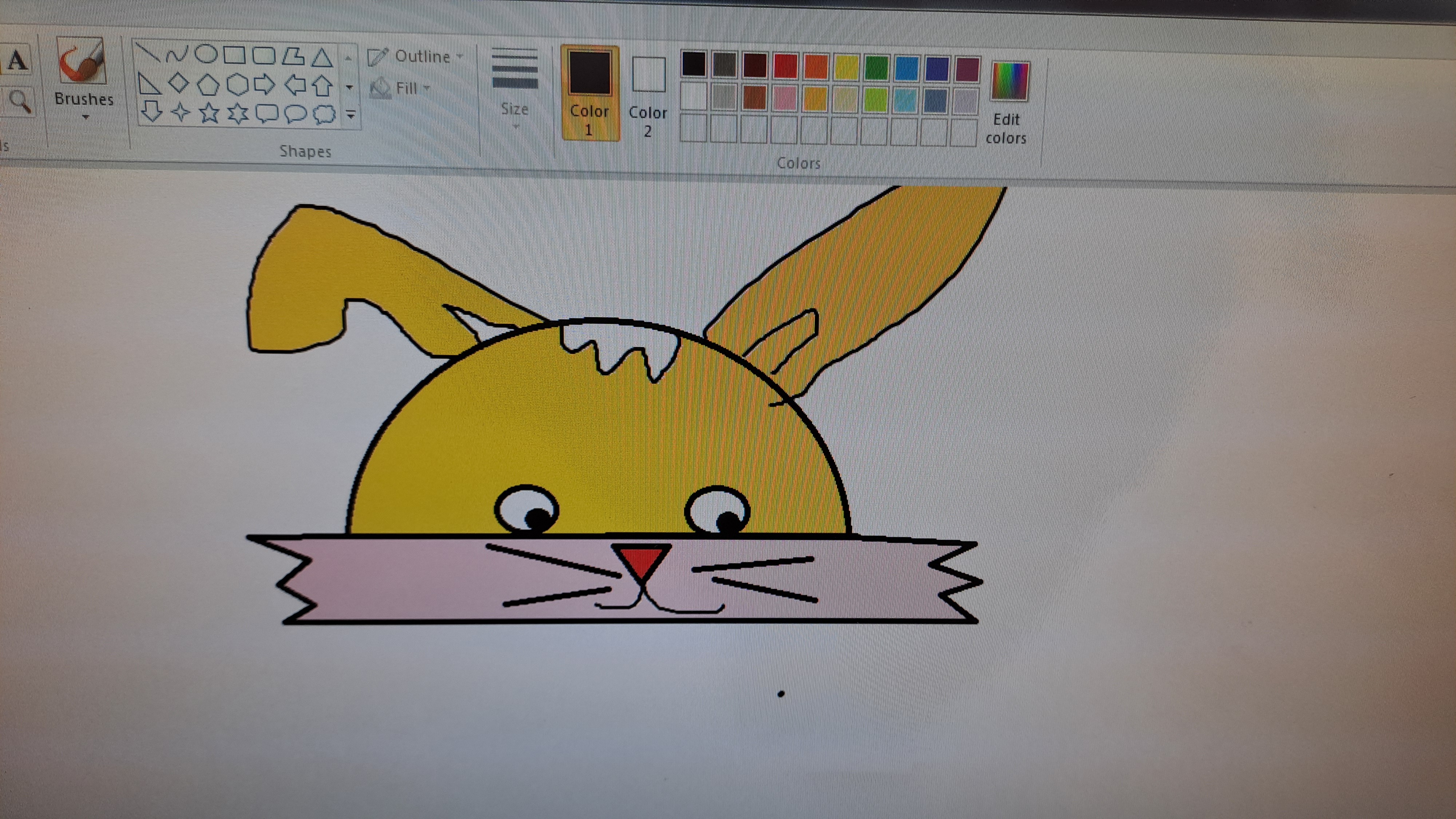Pick the white color swatch
Screen dimensions: 1456x819
(693, 96)
